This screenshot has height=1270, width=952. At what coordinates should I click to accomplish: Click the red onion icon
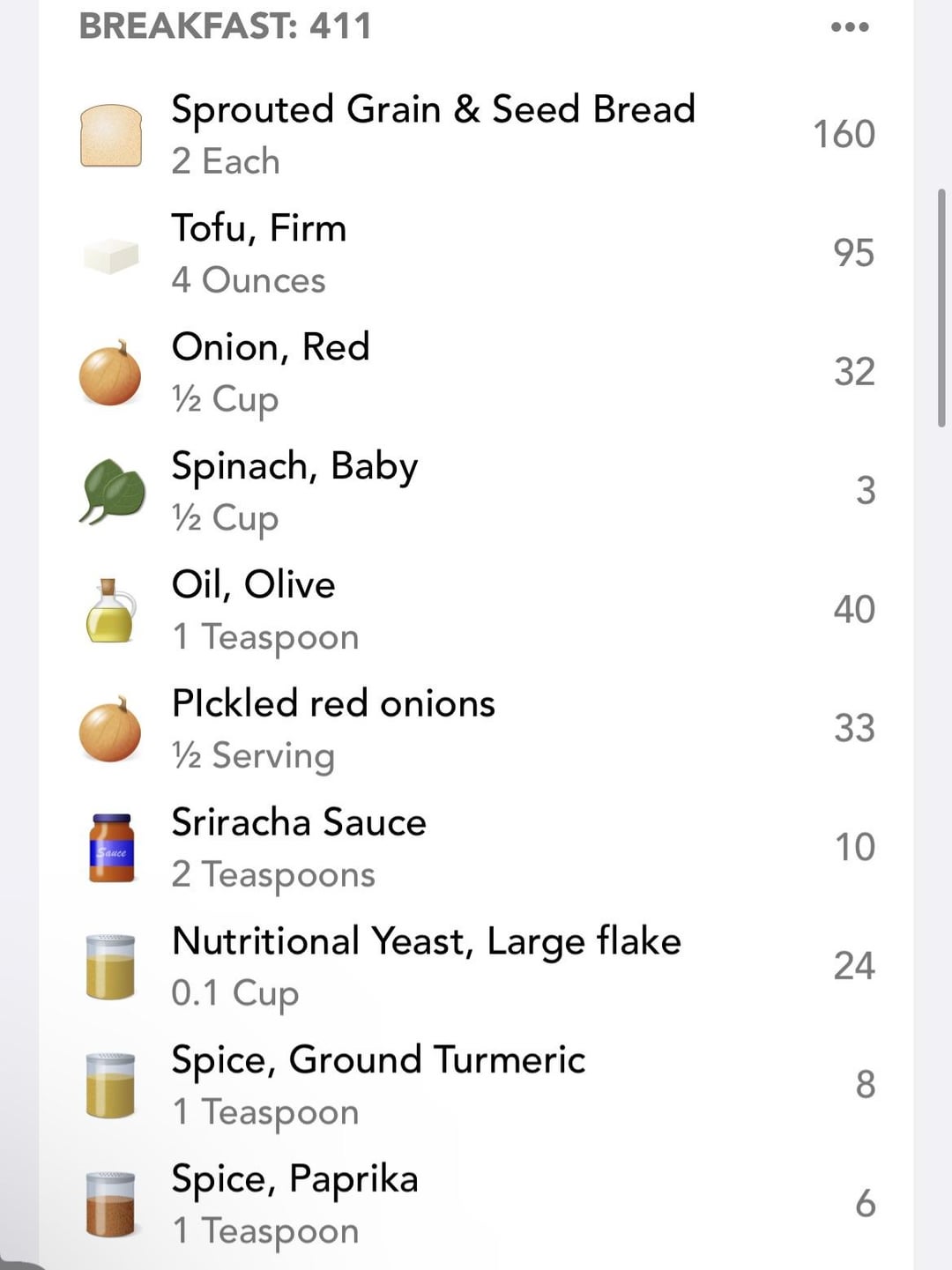(x=110, y=374)
